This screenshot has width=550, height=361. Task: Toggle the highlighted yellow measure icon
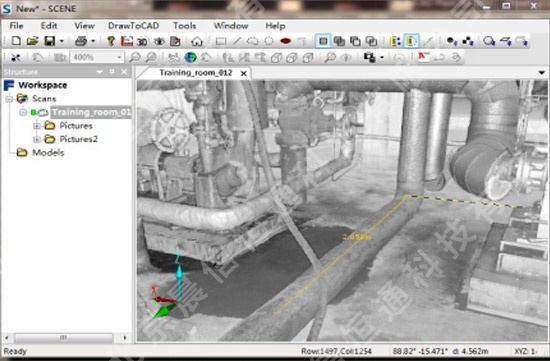tap(411, 41)
